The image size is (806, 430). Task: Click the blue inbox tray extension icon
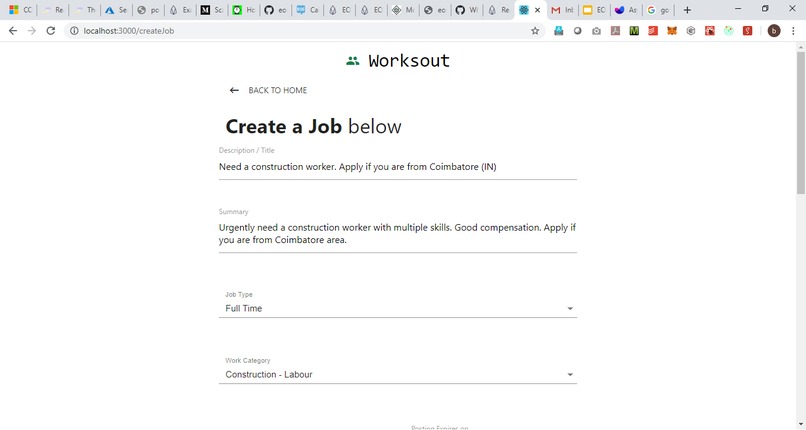(559, 31)
